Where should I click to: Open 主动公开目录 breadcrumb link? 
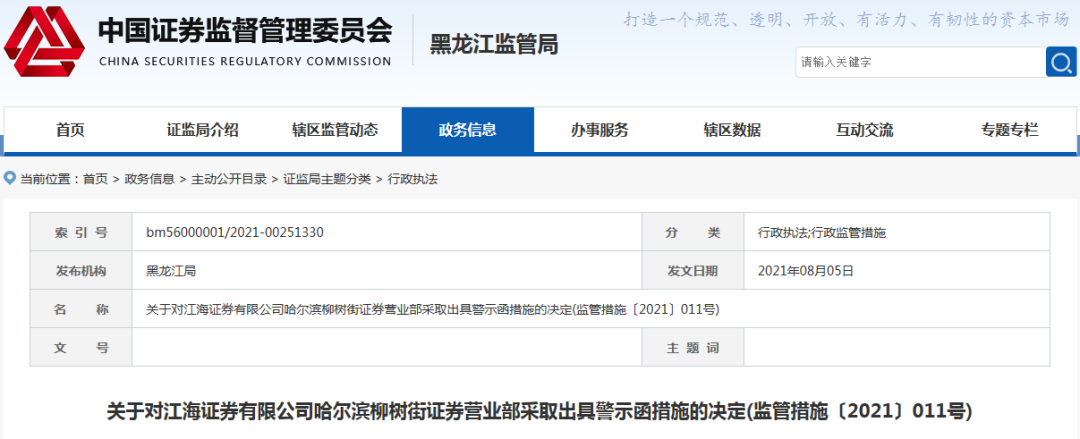(229, 179)
